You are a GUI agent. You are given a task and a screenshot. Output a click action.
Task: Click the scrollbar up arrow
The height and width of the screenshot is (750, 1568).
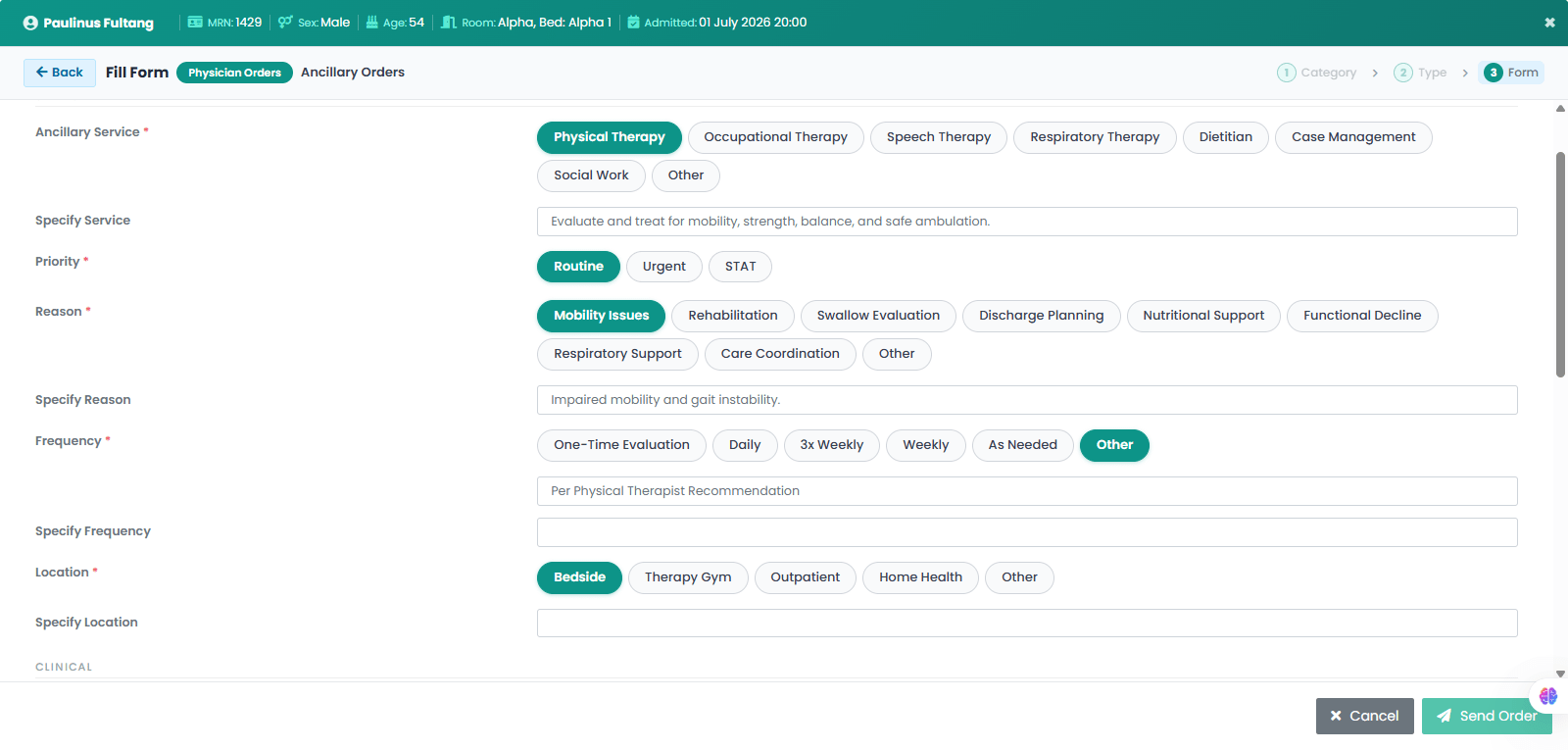1560,109
